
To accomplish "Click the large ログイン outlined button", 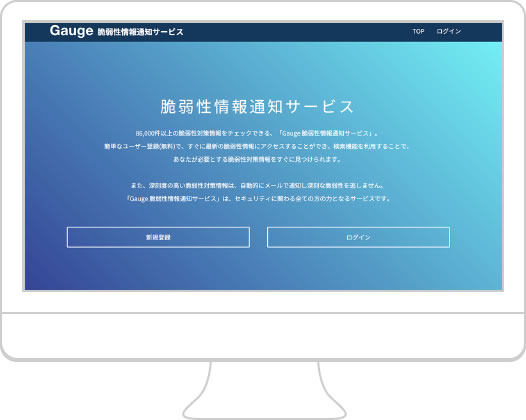I will tap(358, 237).
